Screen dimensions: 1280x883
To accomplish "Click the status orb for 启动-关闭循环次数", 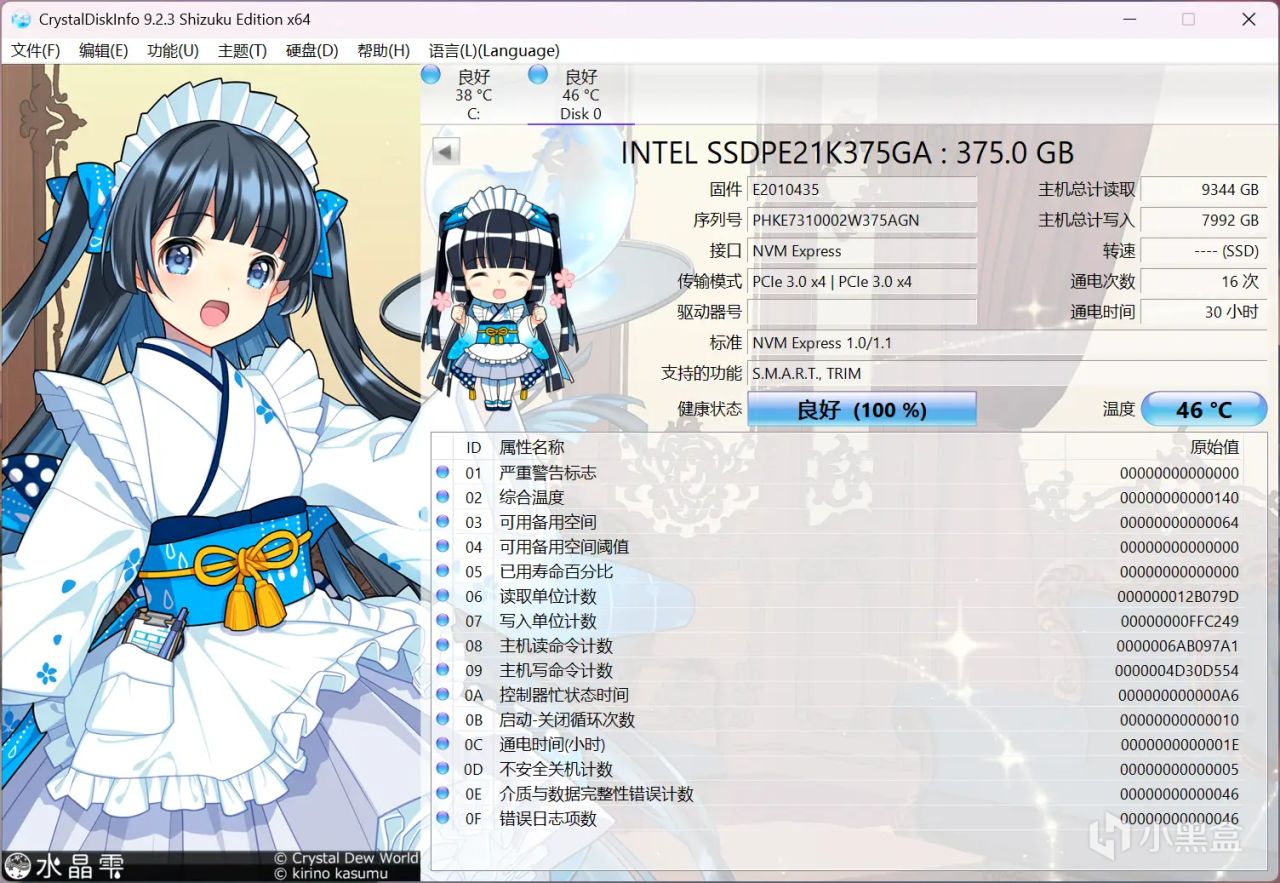I will [442, 720].
